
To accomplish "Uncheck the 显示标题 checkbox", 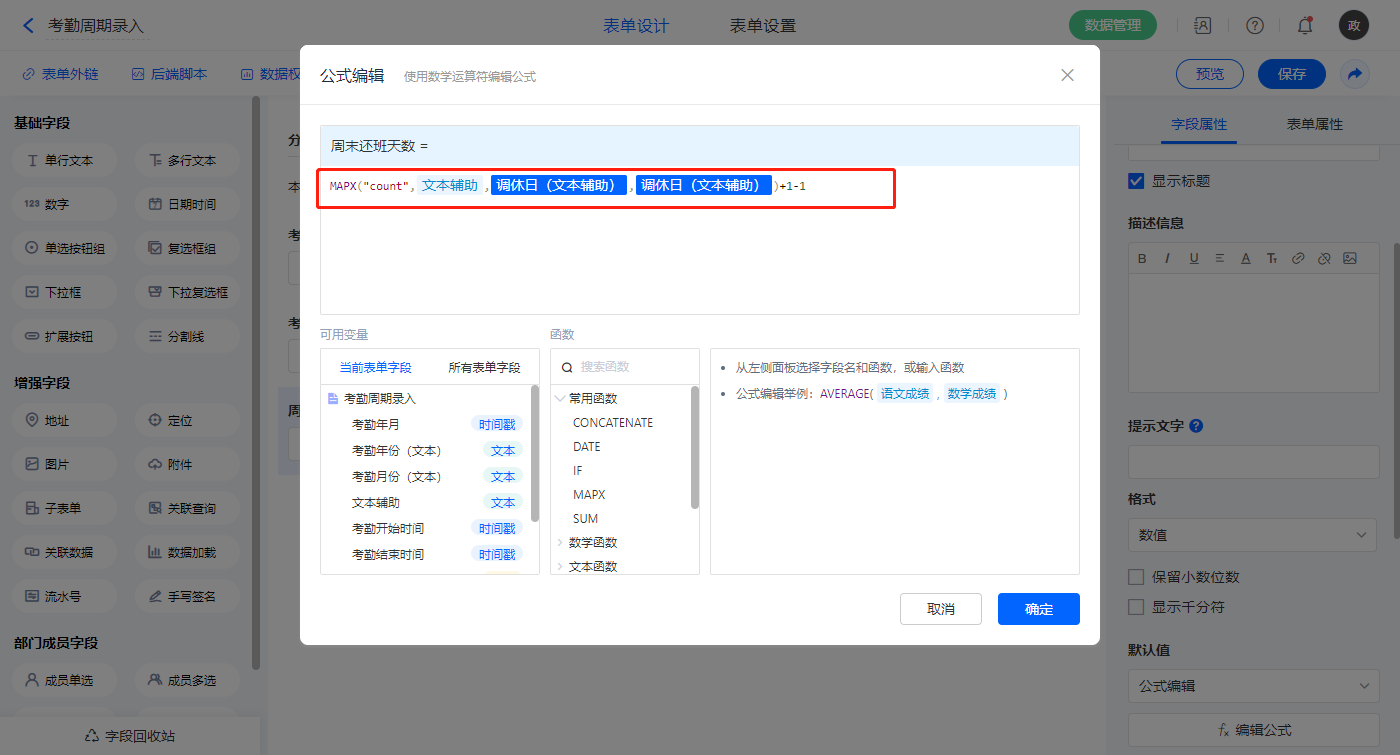I will click(x=1136, y=181).
